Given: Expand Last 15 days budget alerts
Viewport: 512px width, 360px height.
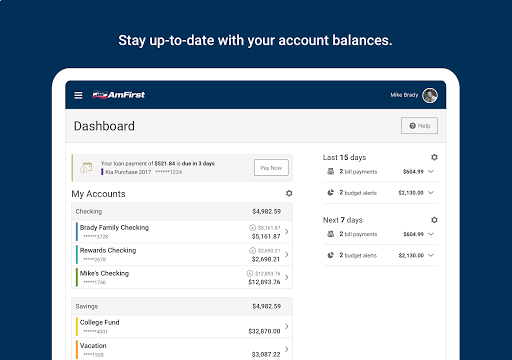Looking at the screenshot, I should (x=431, y=193).
